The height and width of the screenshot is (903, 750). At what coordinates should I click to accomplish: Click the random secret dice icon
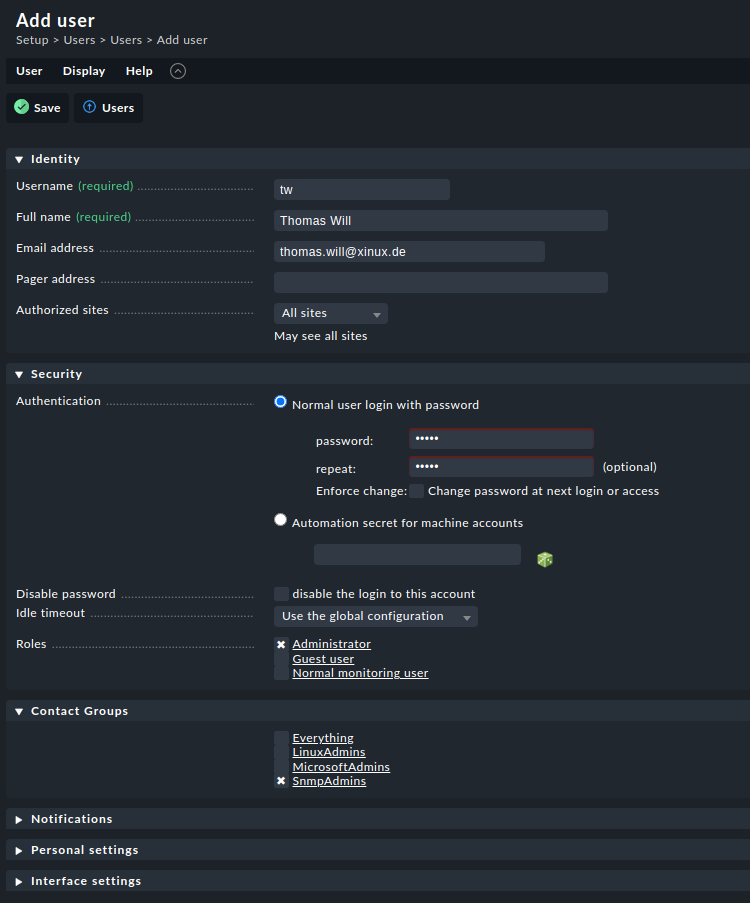545,559
